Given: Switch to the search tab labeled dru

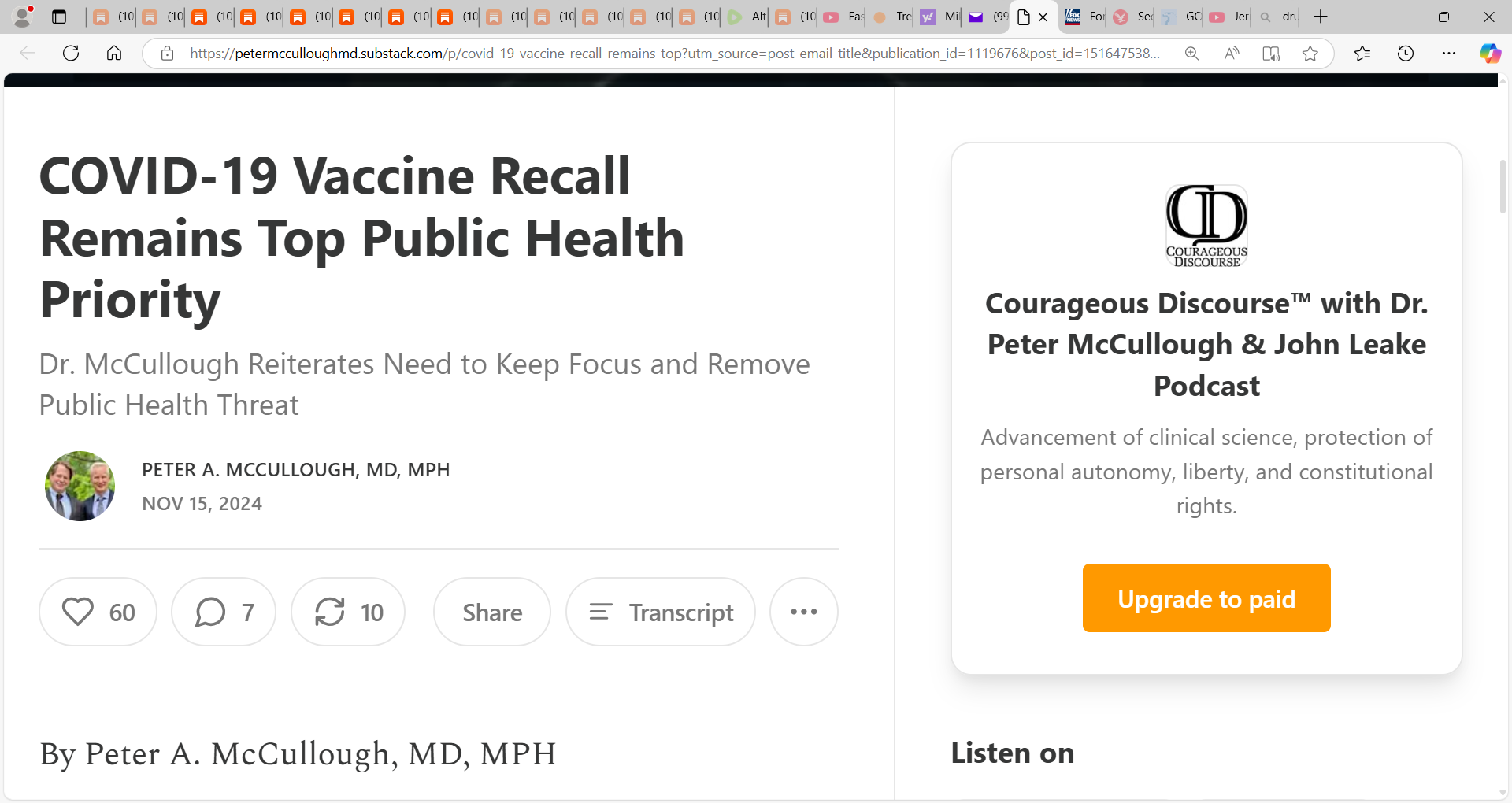Looking at the screenshot, I should click(x=1277, y=17).
